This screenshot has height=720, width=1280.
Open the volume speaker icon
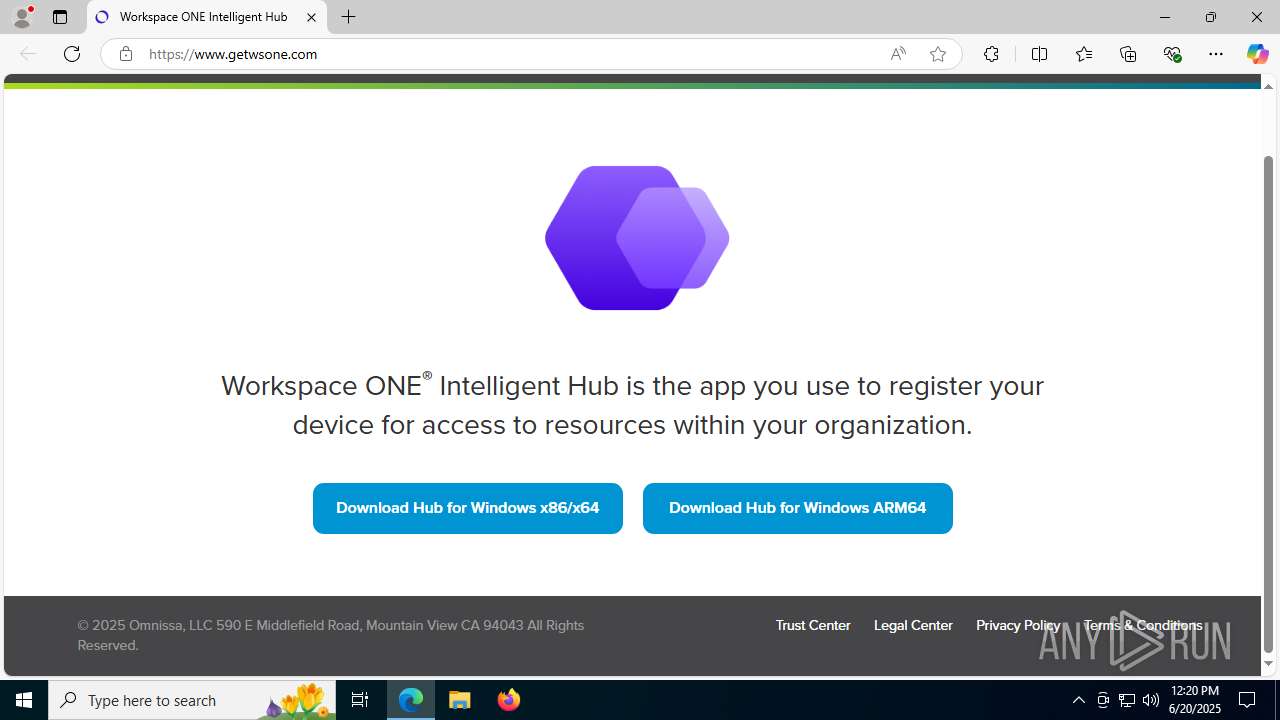(1151, 700)
